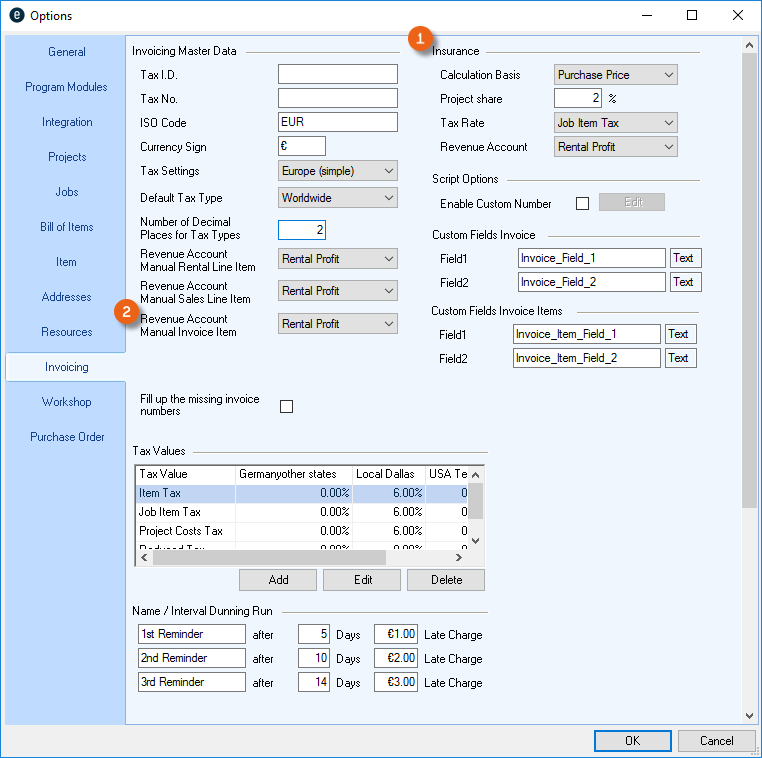Open the insurance Tax Rate dropdown
Screen dimensions: 762x758
coord(615,123)
